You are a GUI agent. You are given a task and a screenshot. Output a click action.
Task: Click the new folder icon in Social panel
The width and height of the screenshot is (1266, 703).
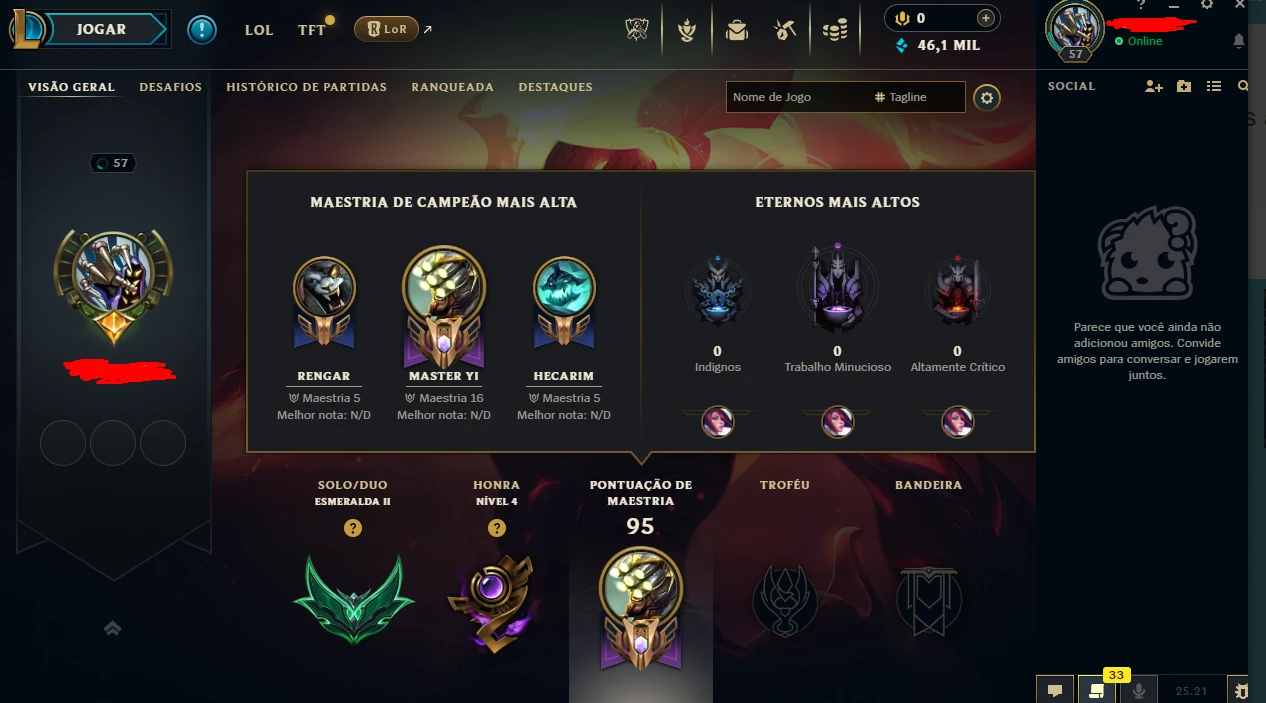point(1184,87)
